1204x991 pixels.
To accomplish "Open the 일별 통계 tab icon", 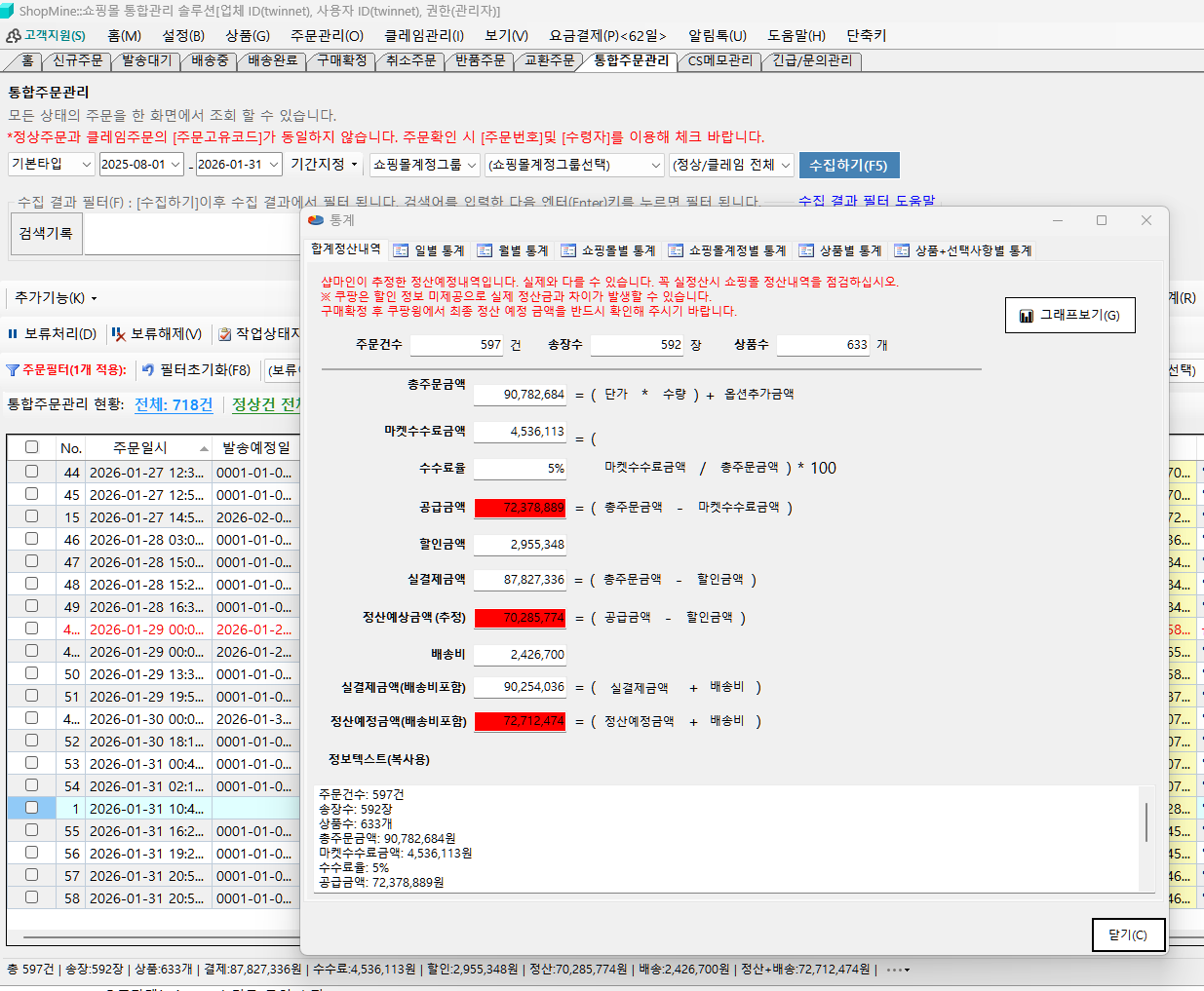I will [x=401, y=251].
